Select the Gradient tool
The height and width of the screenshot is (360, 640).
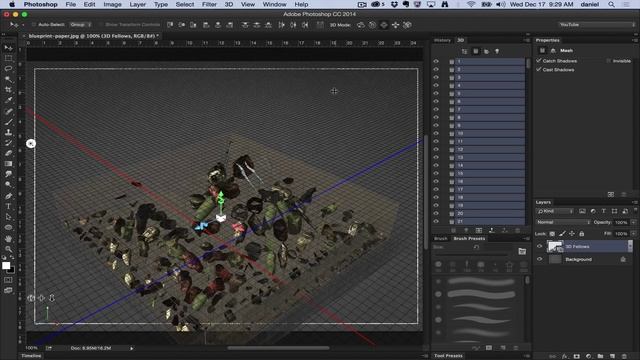pos(8,164)
